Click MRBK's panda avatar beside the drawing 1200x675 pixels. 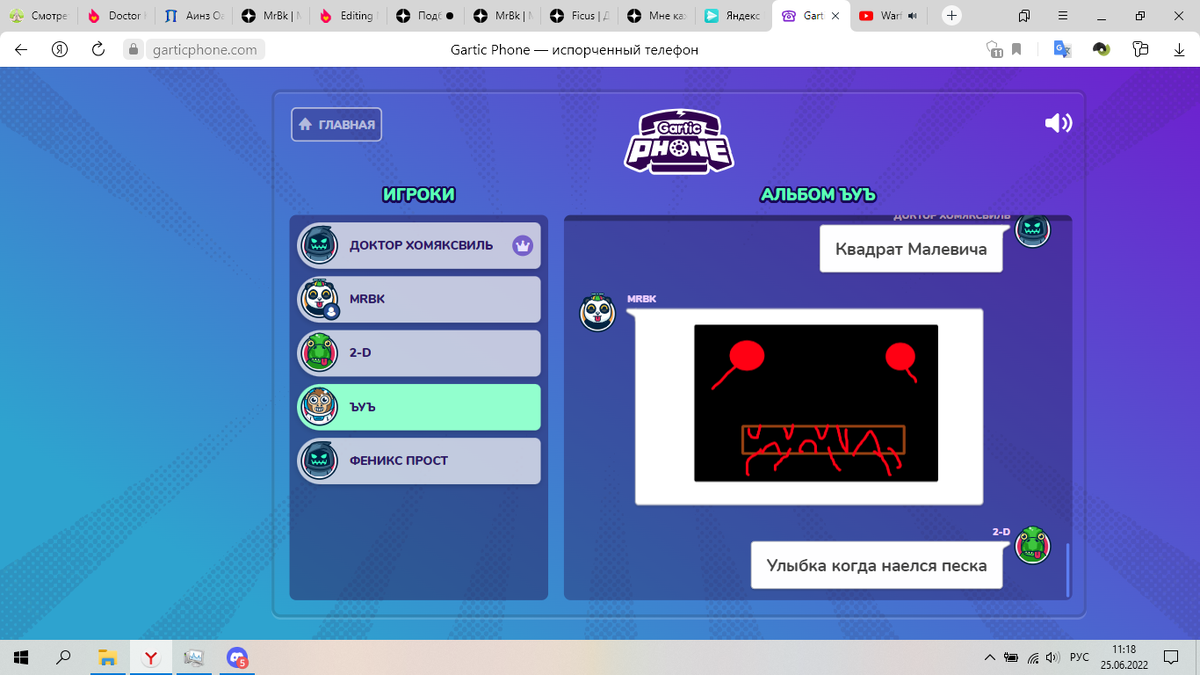pyautogui.click(x=598, y=312)
